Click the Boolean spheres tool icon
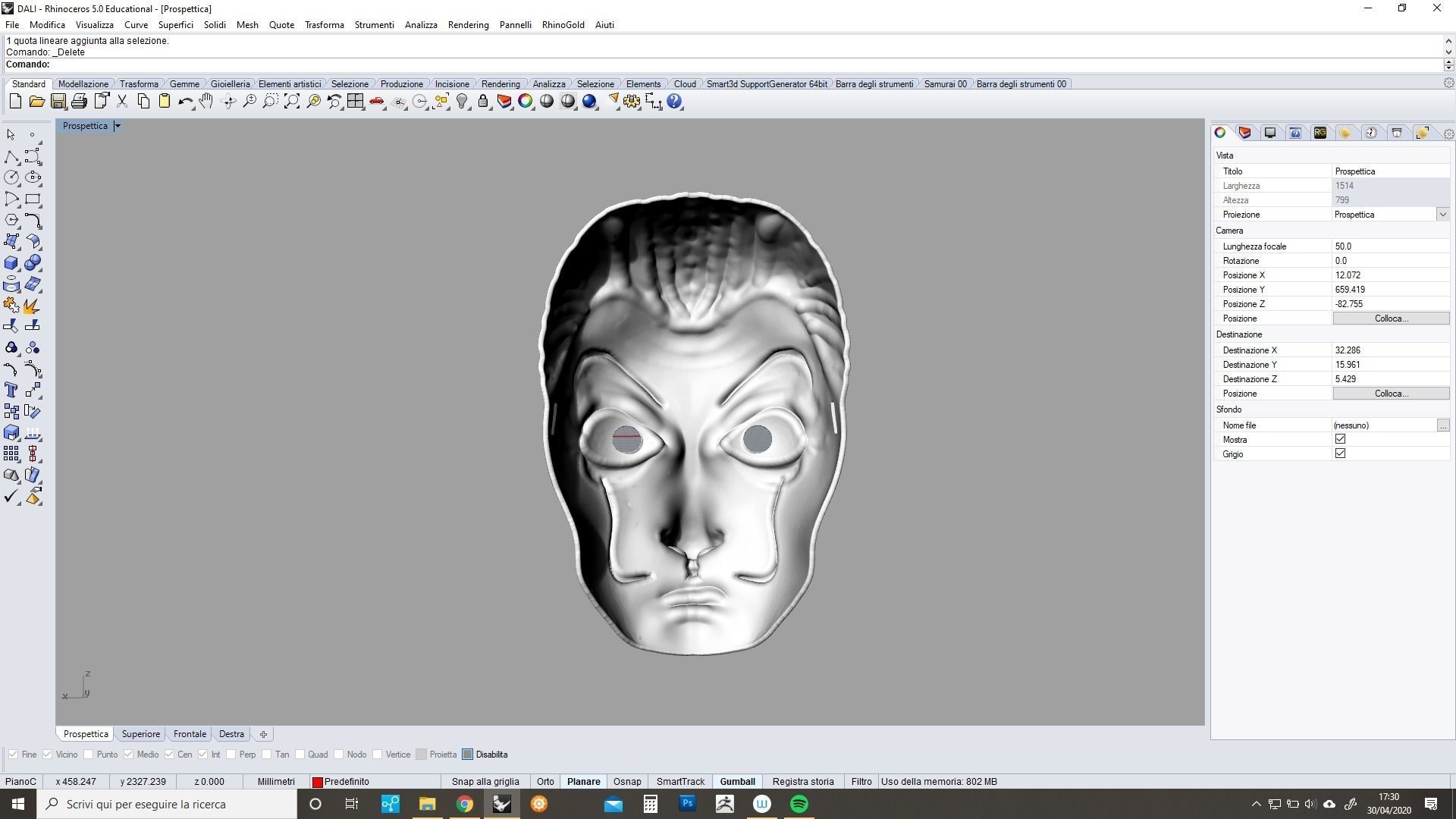 point(33,263)
